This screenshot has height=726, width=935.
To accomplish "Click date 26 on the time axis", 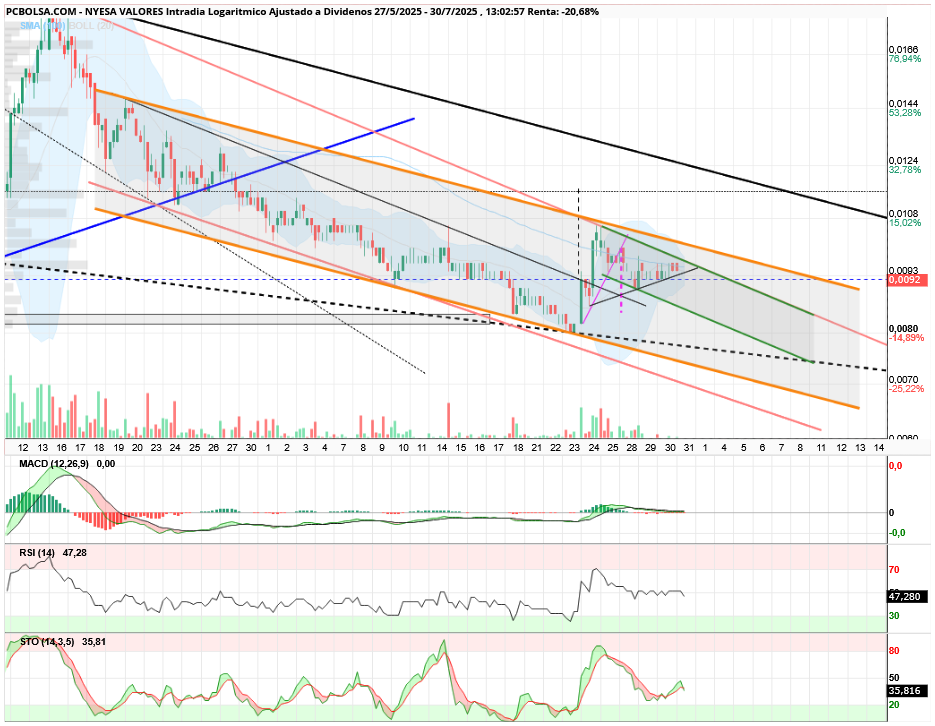I will (213, 448).
